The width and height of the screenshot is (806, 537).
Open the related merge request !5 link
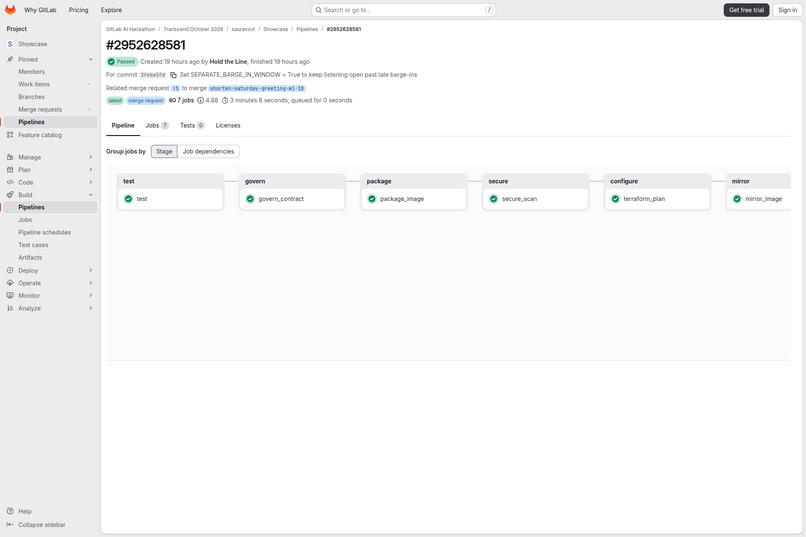[x=175, y=88]
